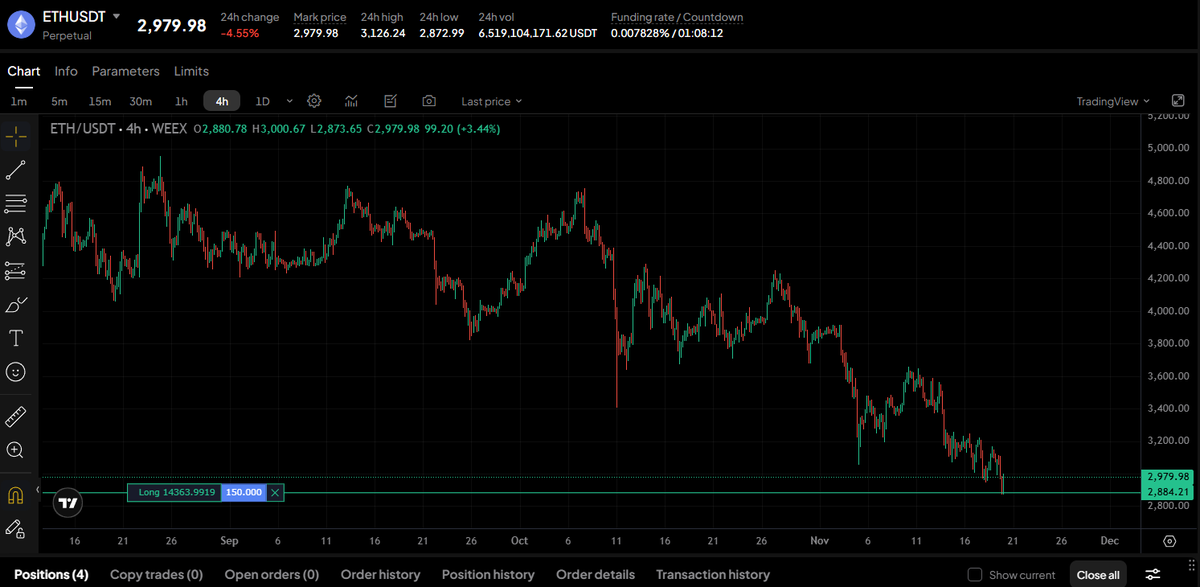Select the 4h timeframe
This screenshot has width=1200, height=587.
pyautogui.click(x=221, y=101)
